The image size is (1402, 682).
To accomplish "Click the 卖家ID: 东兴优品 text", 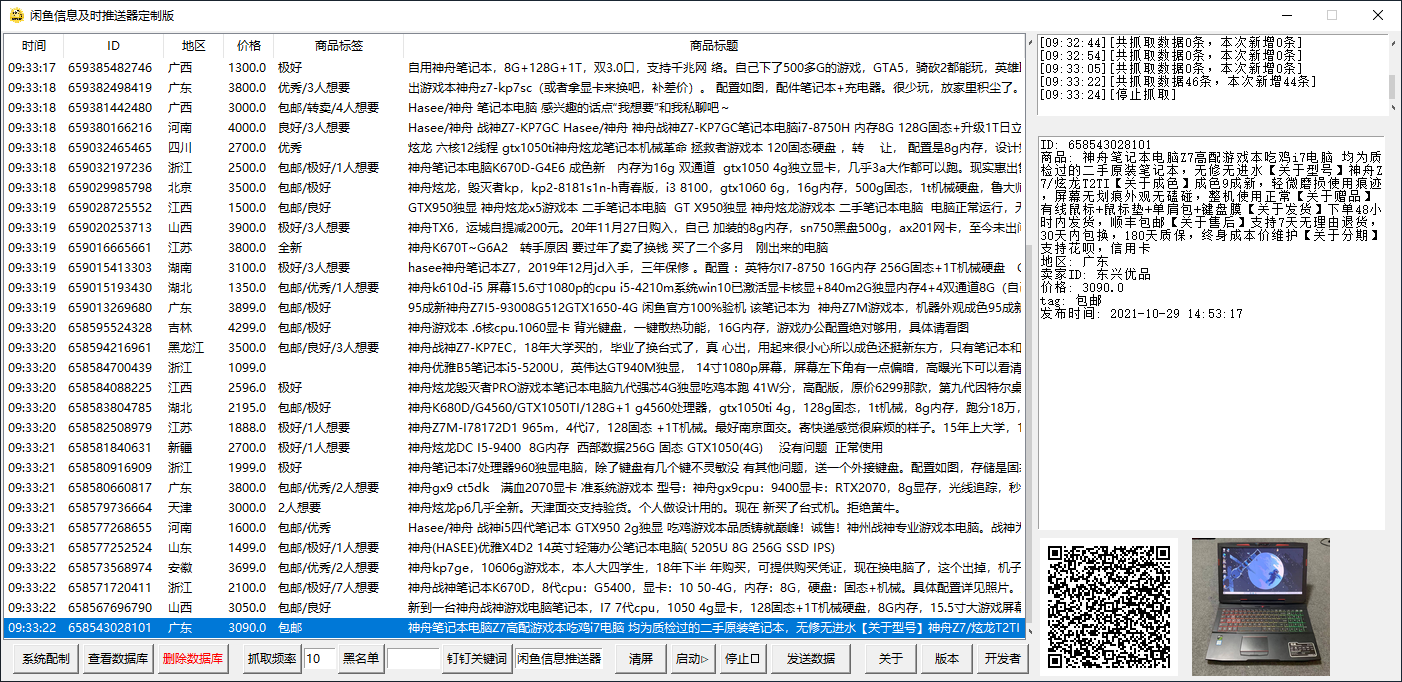I will tap(1096, 274).
